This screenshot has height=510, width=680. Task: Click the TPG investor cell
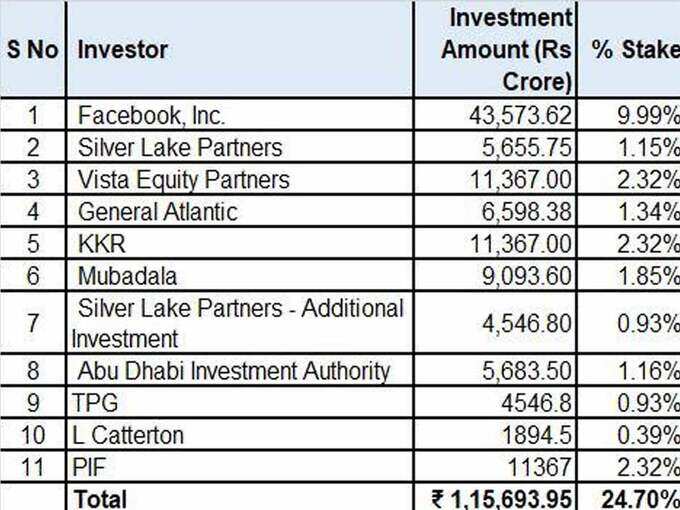pyautogui.click(x=240, y=402)
